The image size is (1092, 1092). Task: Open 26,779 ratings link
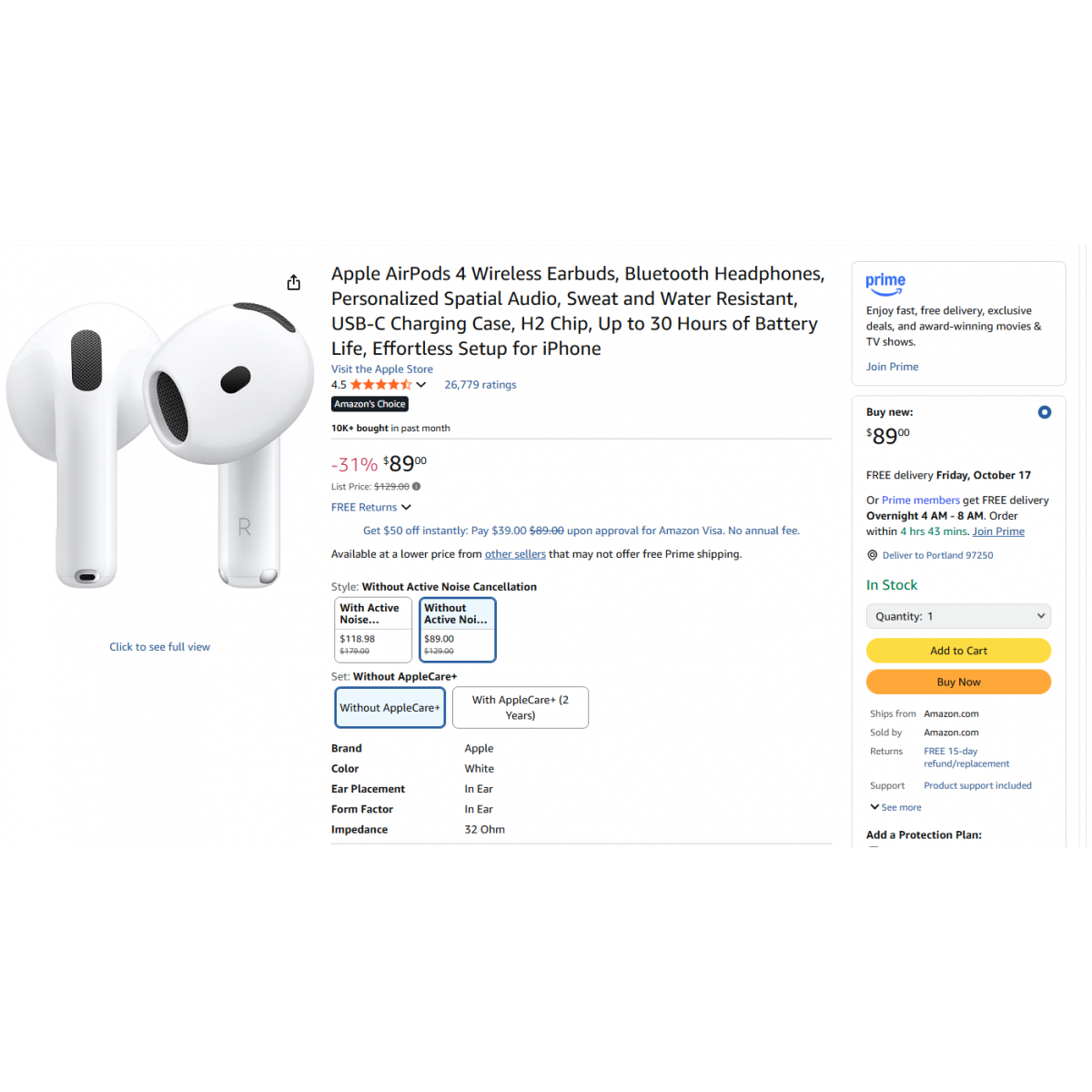(480, 385)
